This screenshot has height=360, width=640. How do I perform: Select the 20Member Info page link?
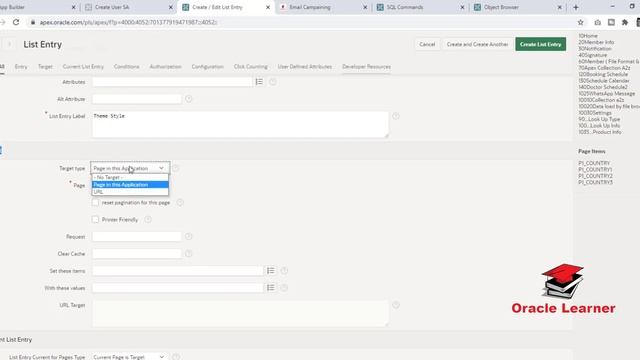click(596, 42)
